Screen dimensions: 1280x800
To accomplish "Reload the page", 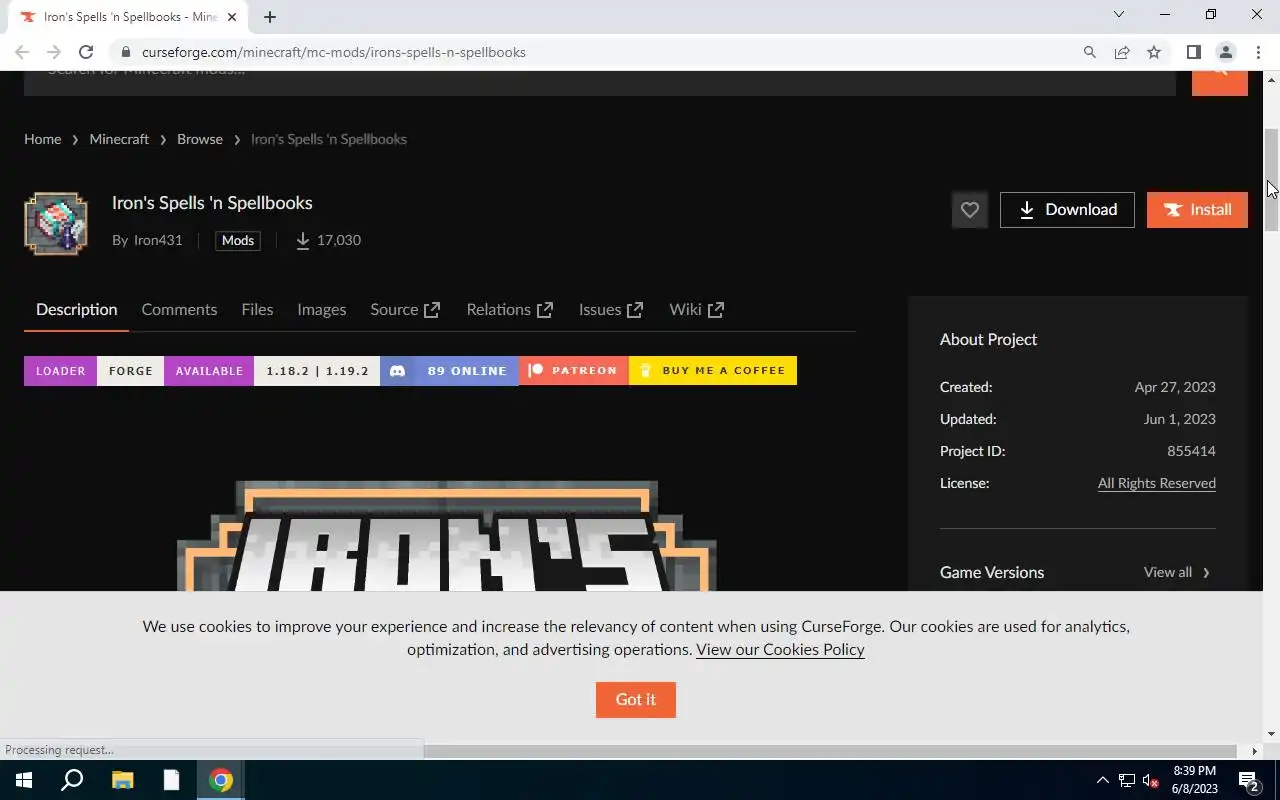I will (86, 52).
